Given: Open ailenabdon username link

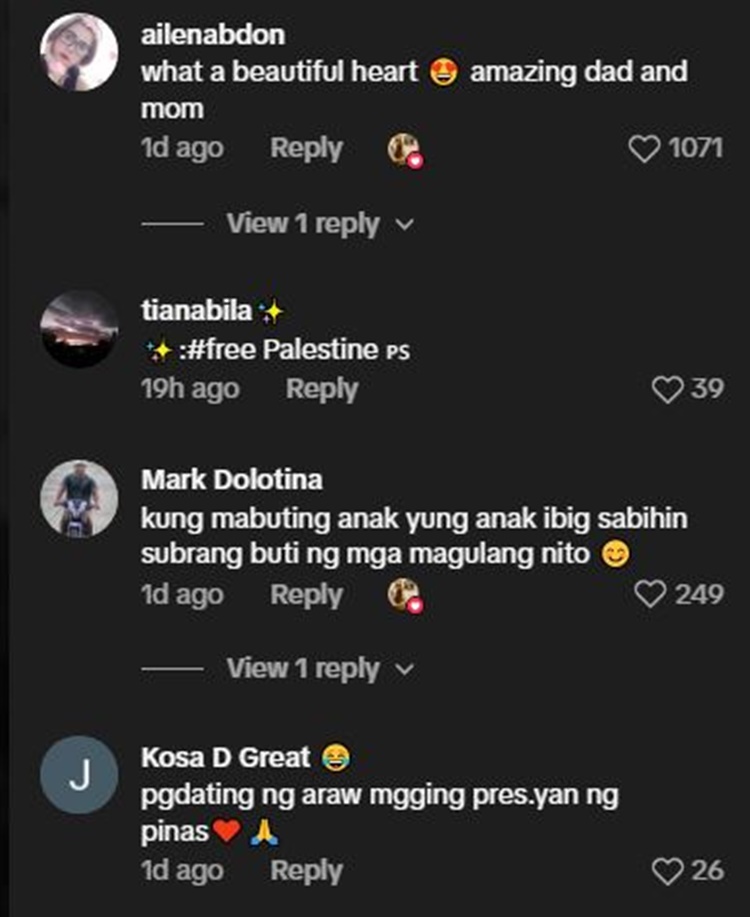Looking at the screenshot, I should click(213, 35).
